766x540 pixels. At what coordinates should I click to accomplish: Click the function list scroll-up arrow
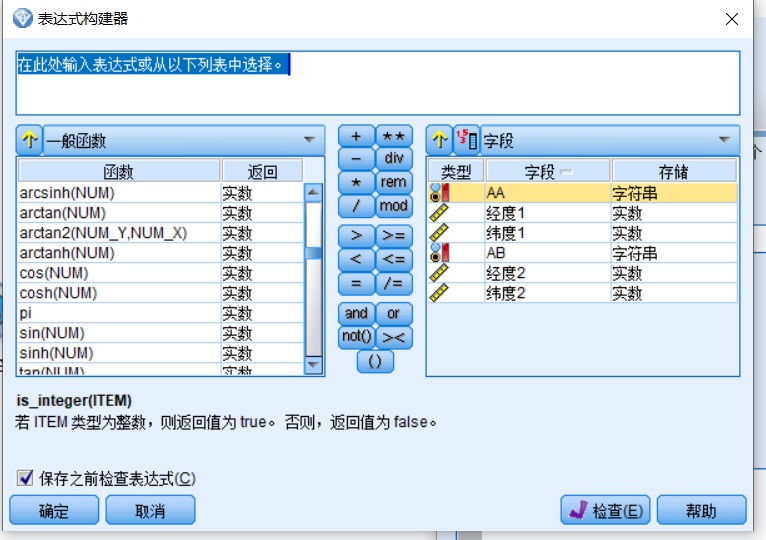click(x=313, y=193)
